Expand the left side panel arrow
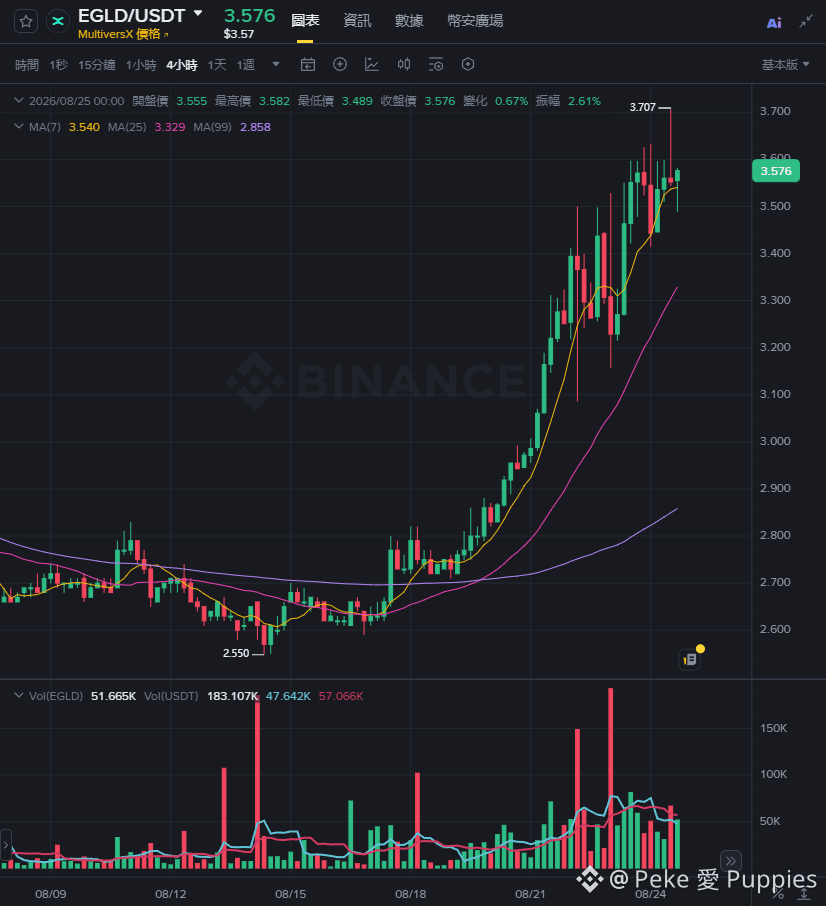 pyautogui.click(x=6, y=845)
